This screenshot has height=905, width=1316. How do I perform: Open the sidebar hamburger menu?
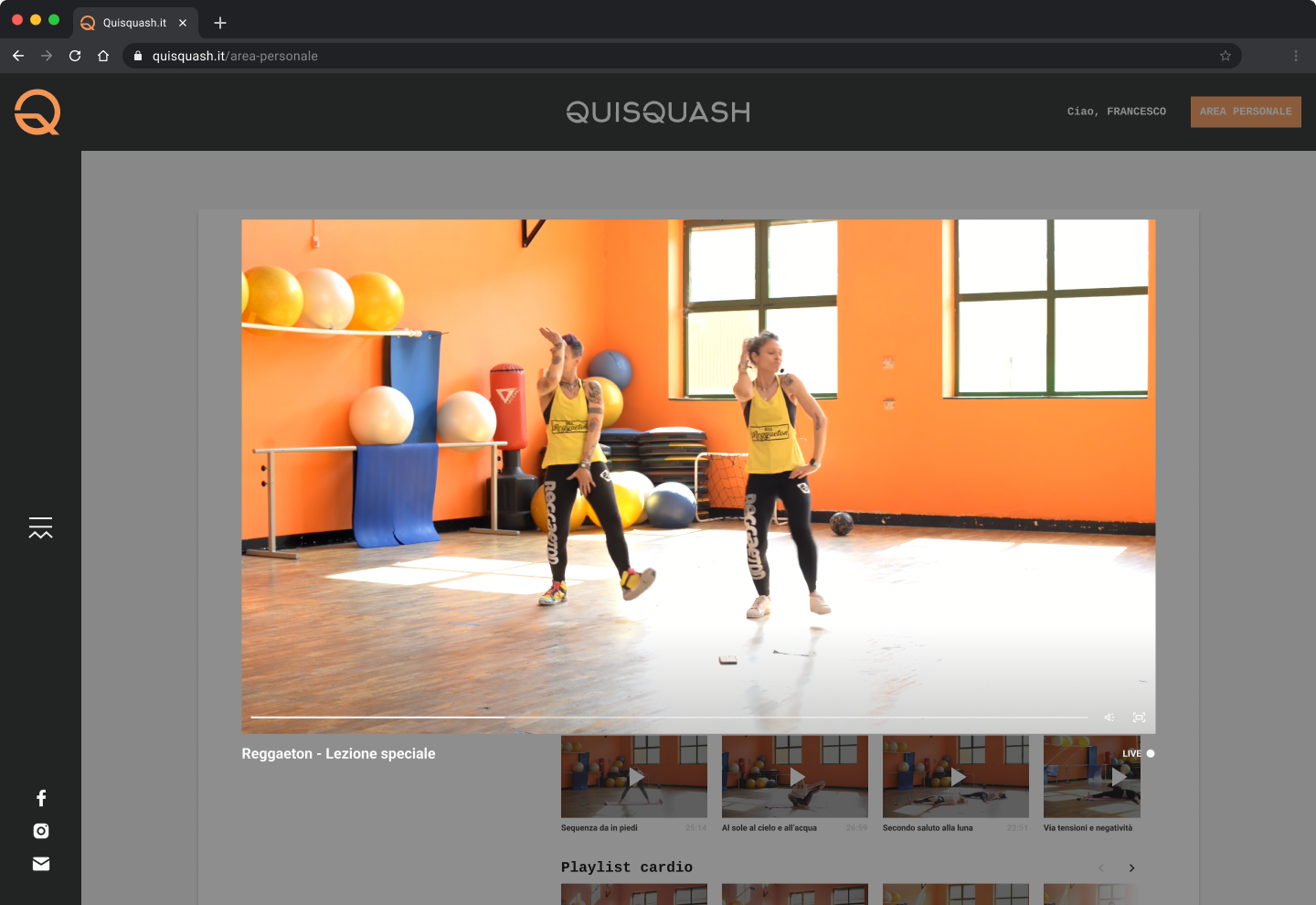[40, 527]
